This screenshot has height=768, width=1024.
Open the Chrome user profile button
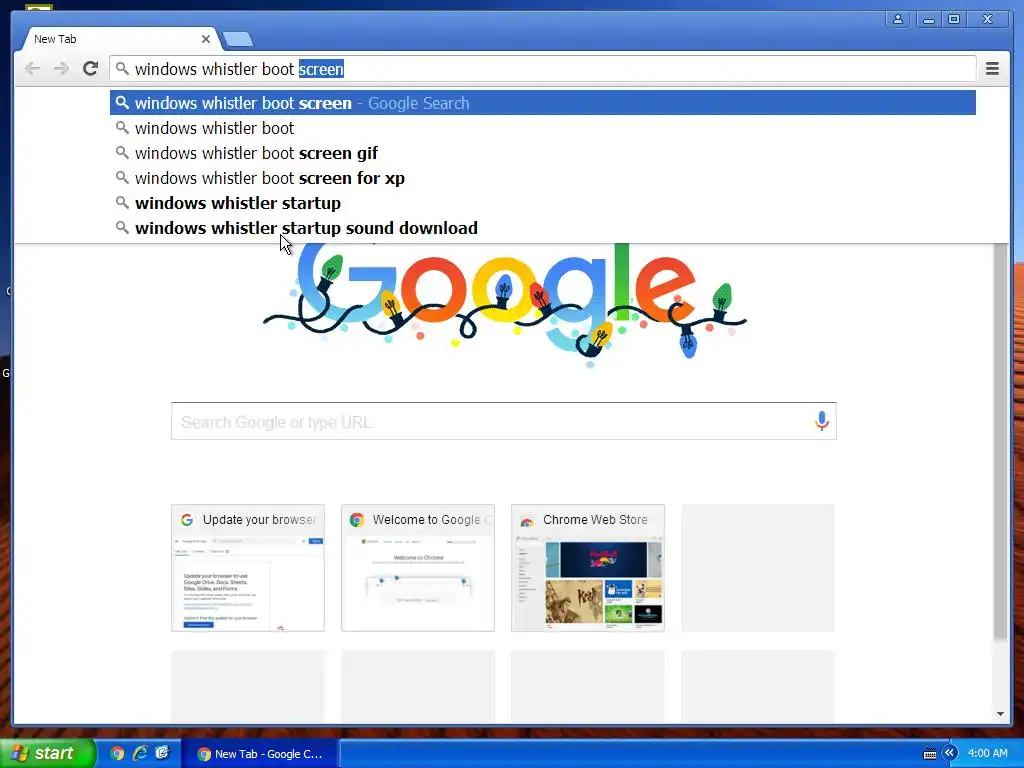coord(899,20)
